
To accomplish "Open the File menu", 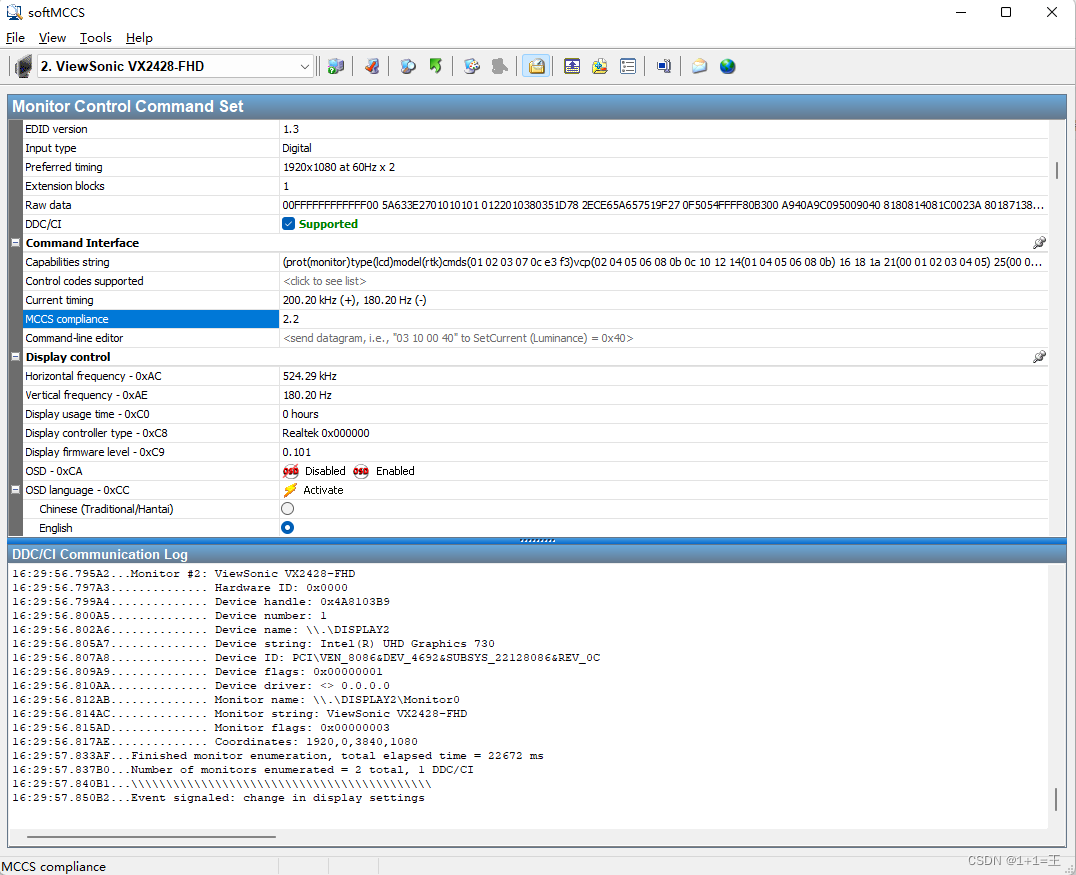I will pyautogui.click(x=15, y=38).
